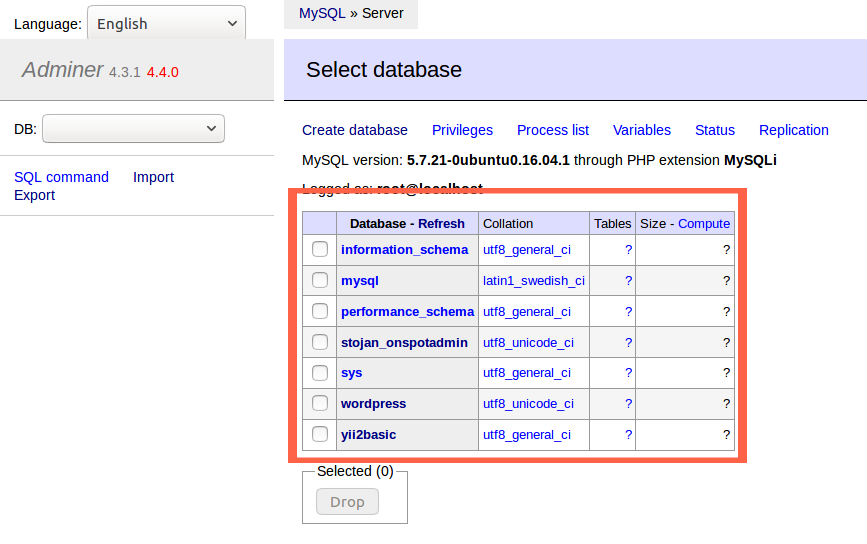The image size is (867, 544).
Task: Click performance_schema's utf8_general_ci collation
Action: (x=527, y=311)
